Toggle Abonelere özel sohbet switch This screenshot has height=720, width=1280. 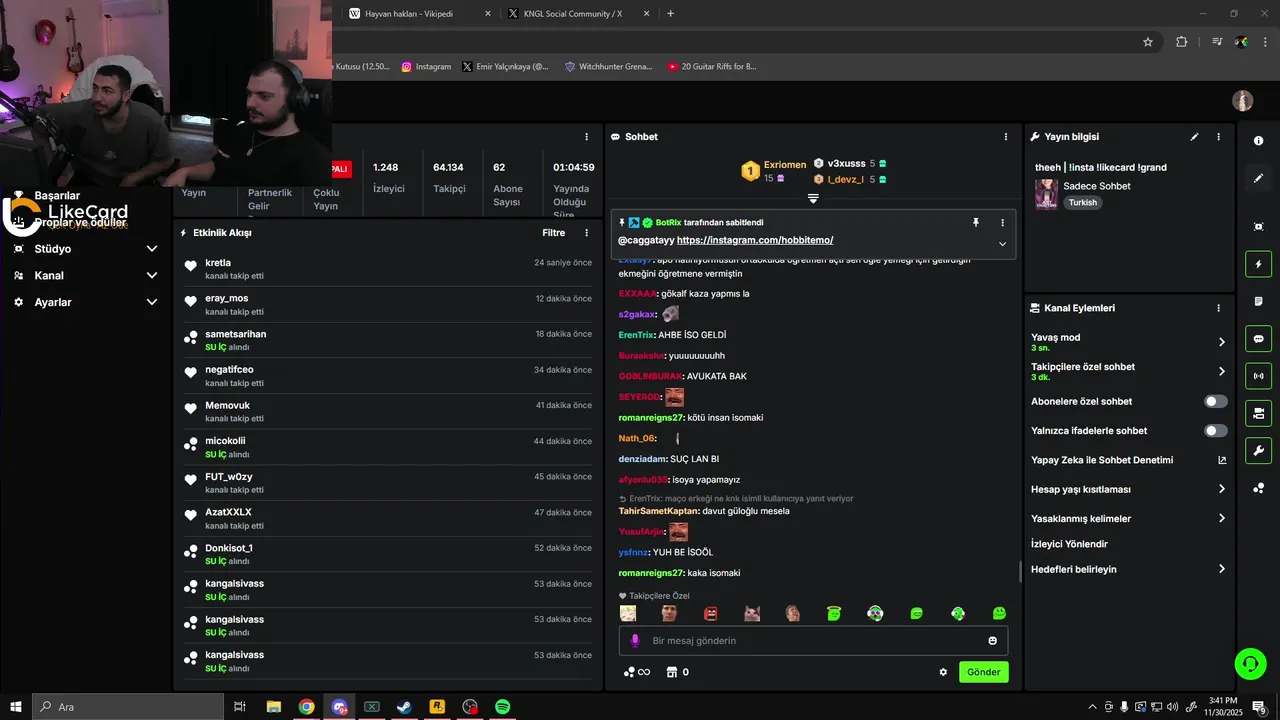1215,401
